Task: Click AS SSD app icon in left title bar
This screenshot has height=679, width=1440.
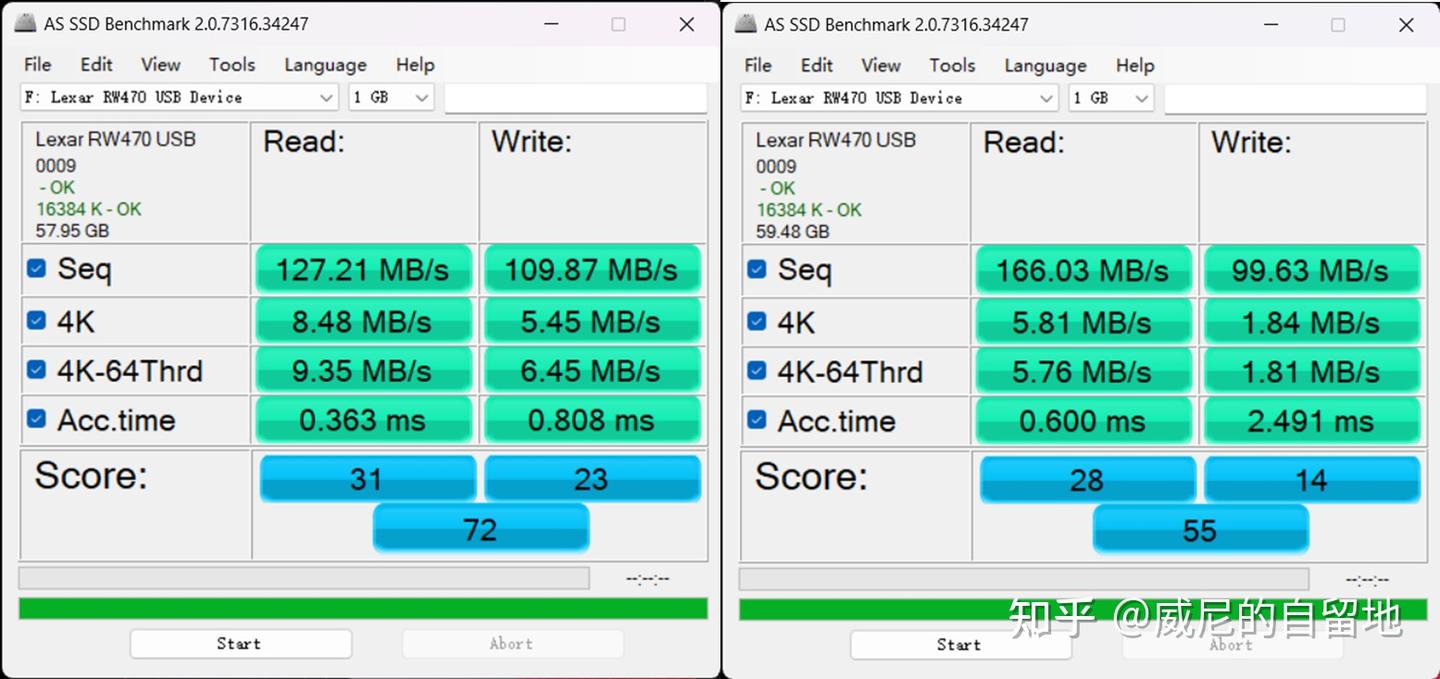Action: [x=25, y=24]
